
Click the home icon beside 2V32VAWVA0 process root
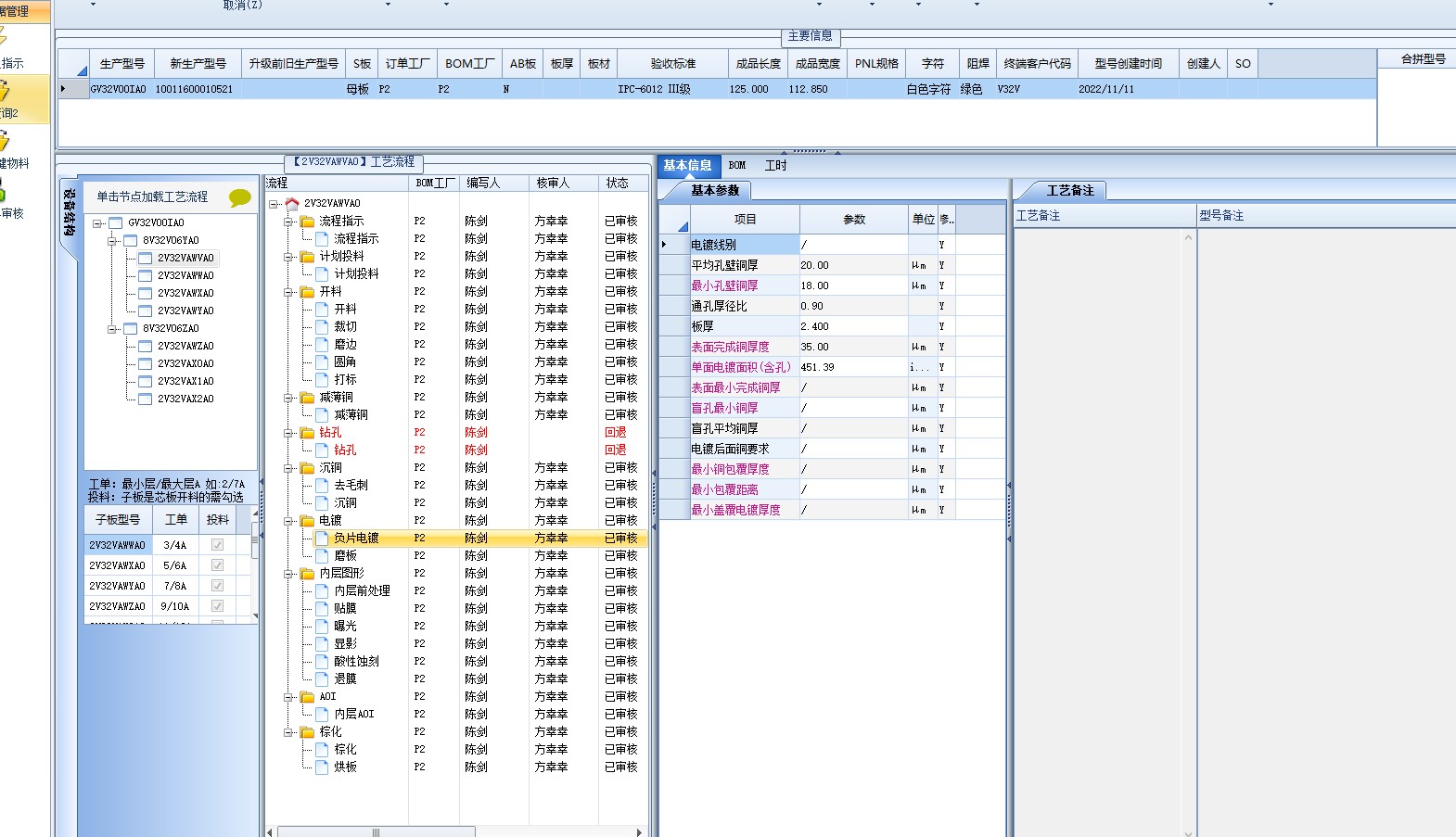click(x=292, y=203)
